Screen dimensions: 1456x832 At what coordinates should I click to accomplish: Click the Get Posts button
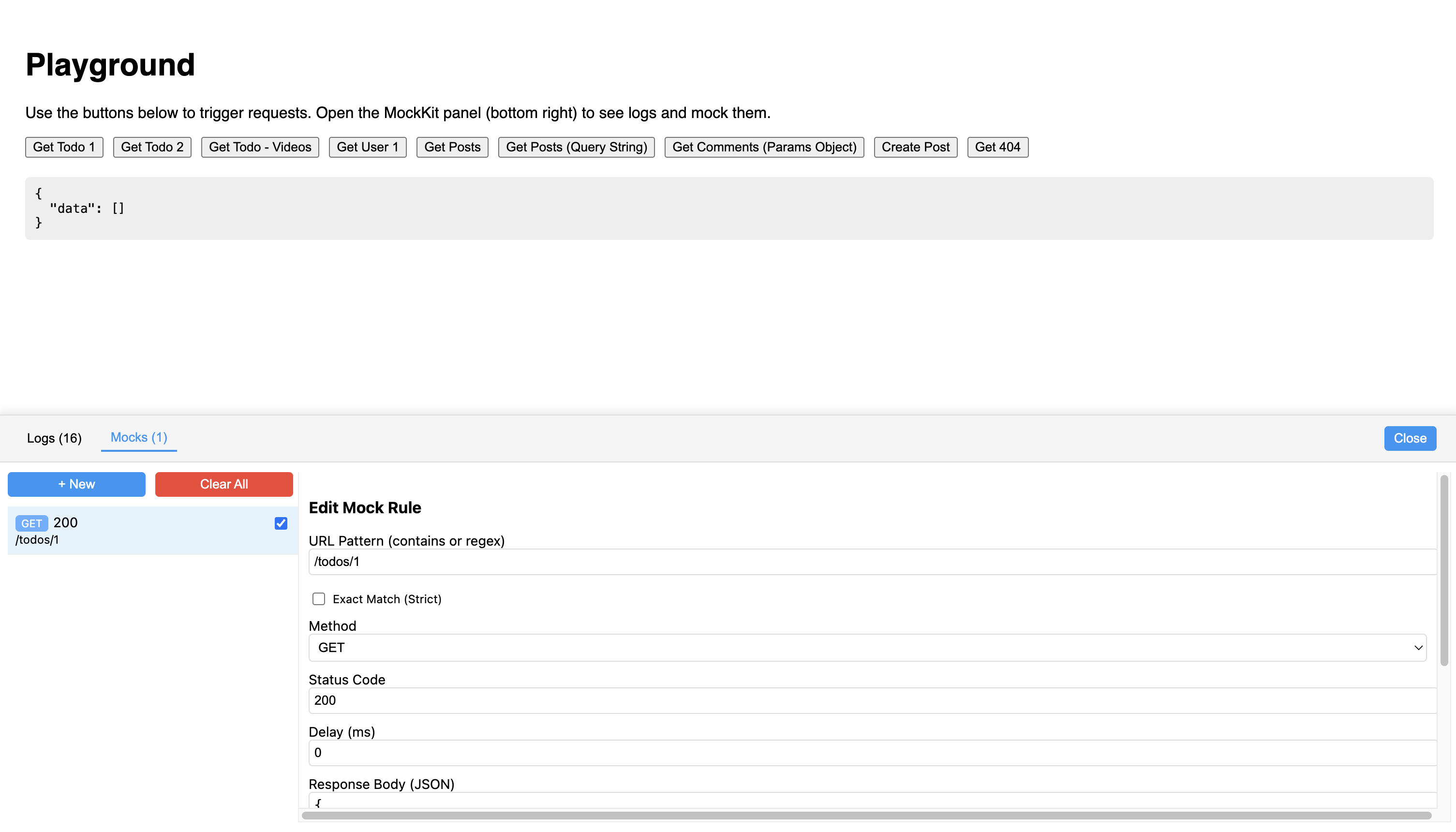point(452,147)
